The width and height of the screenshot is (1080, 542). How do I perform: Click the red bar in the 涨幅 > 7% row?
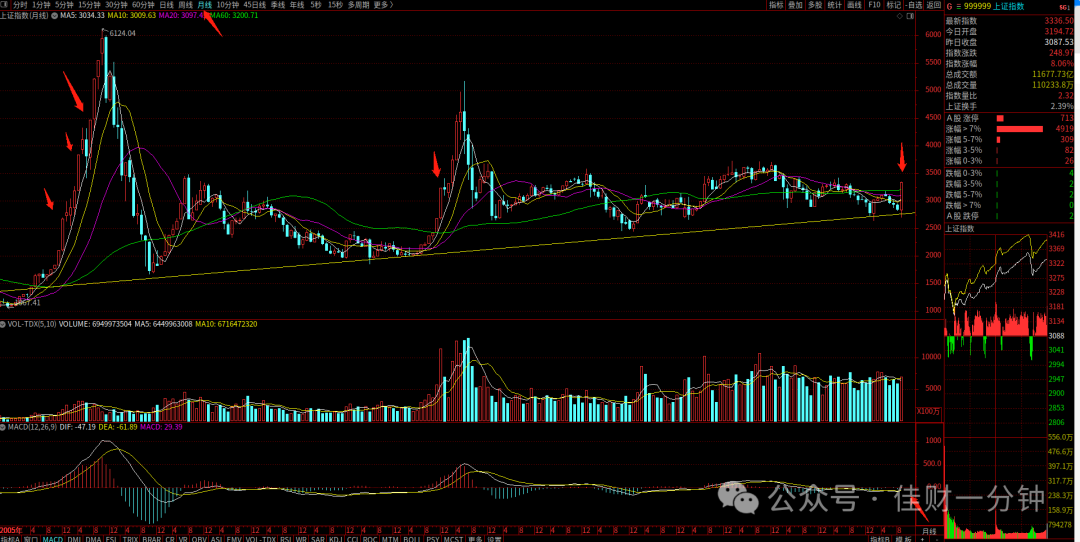(x=1019, y=129)
